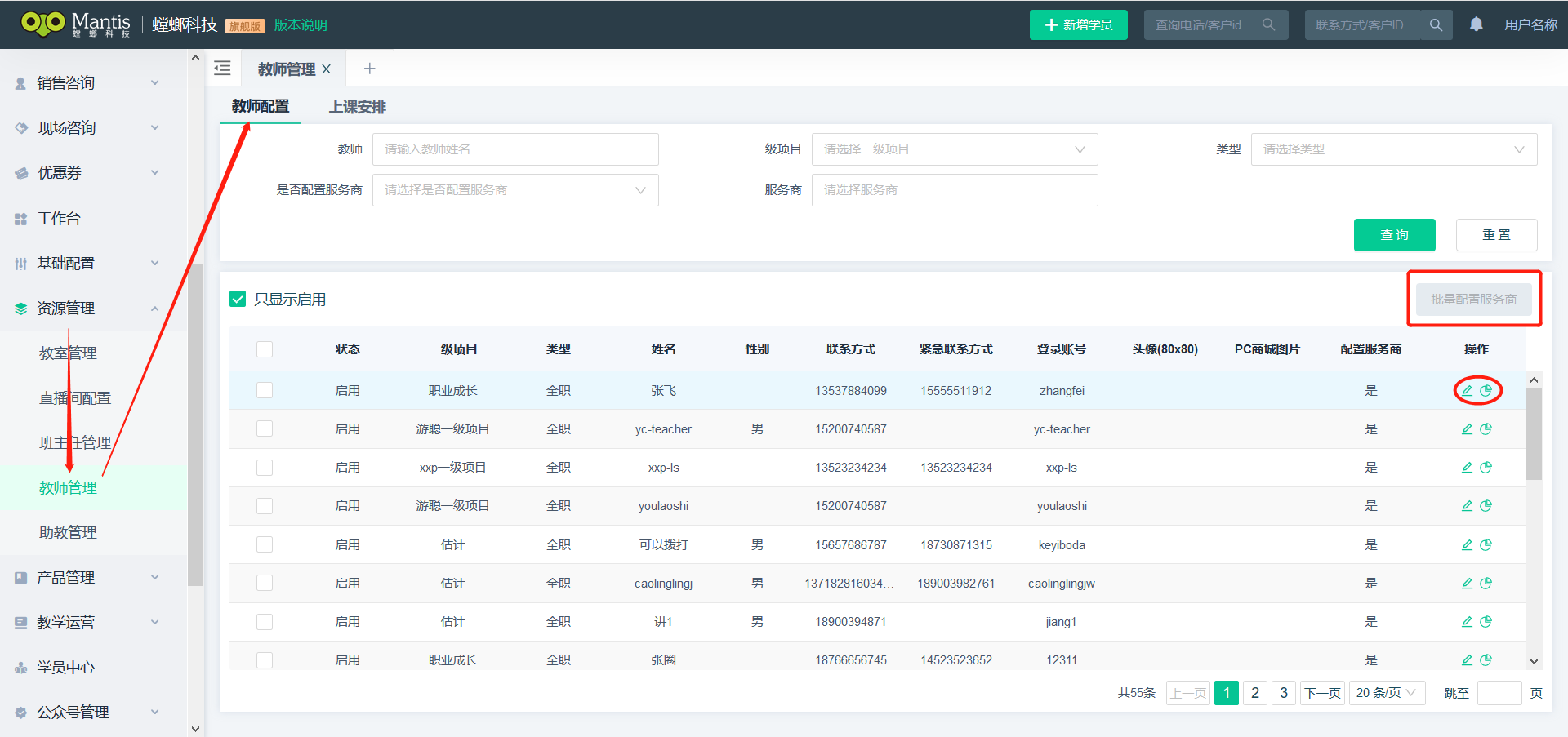Edit teacher 张圈 with pencil icon
The image size is (1568, 737).
click(x=1467, y=660)
